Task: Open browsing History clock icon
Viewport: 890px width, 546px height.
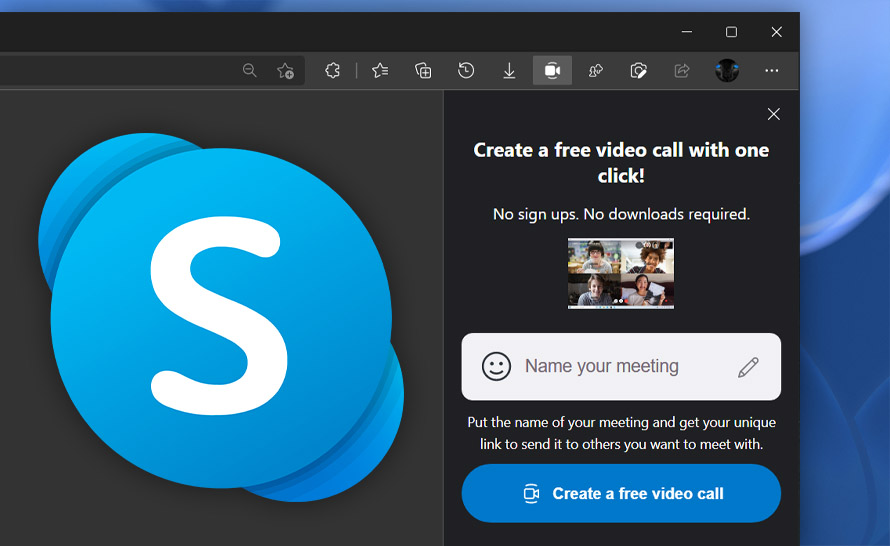Action: [x=466, y=70]
